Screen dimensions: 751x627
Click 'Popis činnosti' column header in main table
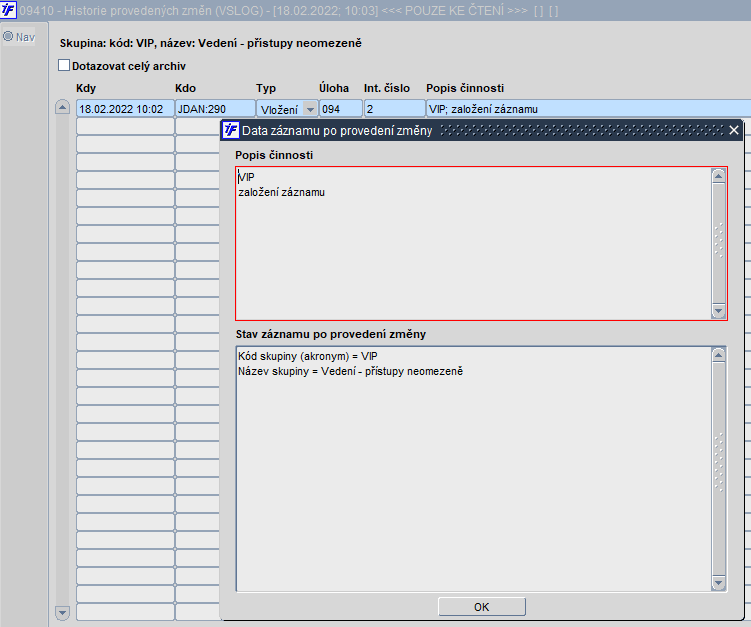click(465, 88)
